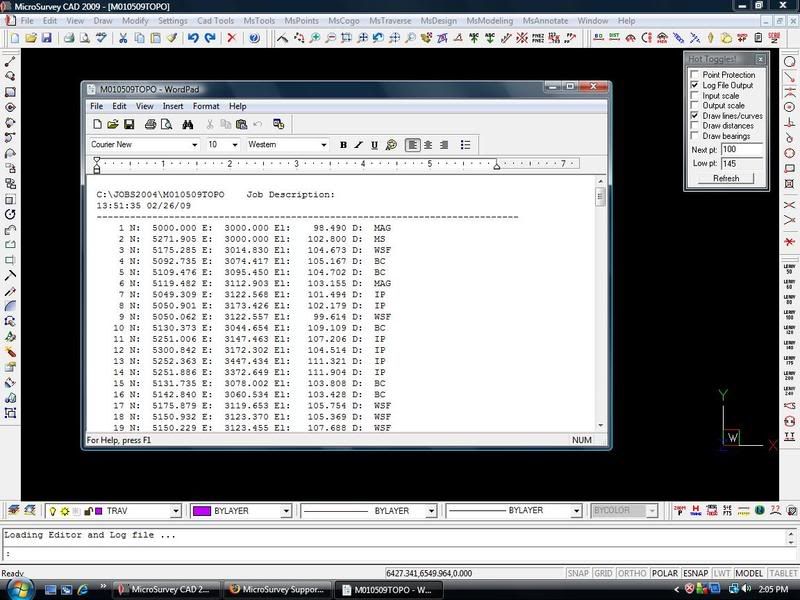Click the Align Right icon in WordPad
The width and height of the screenshot is (800, 600).
pos(444,145)
